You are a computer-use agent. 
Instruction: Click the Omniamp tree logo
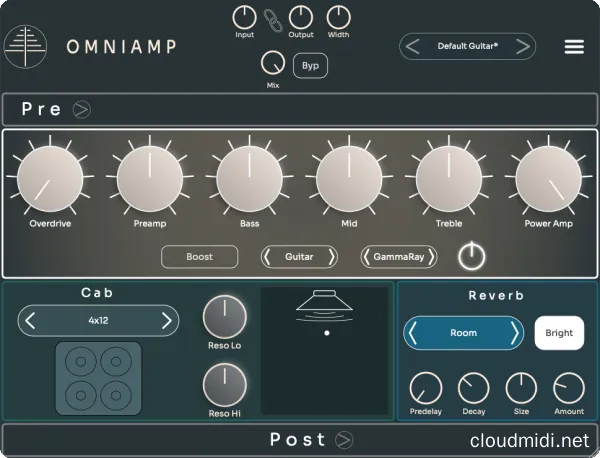(x=26, y=46)
